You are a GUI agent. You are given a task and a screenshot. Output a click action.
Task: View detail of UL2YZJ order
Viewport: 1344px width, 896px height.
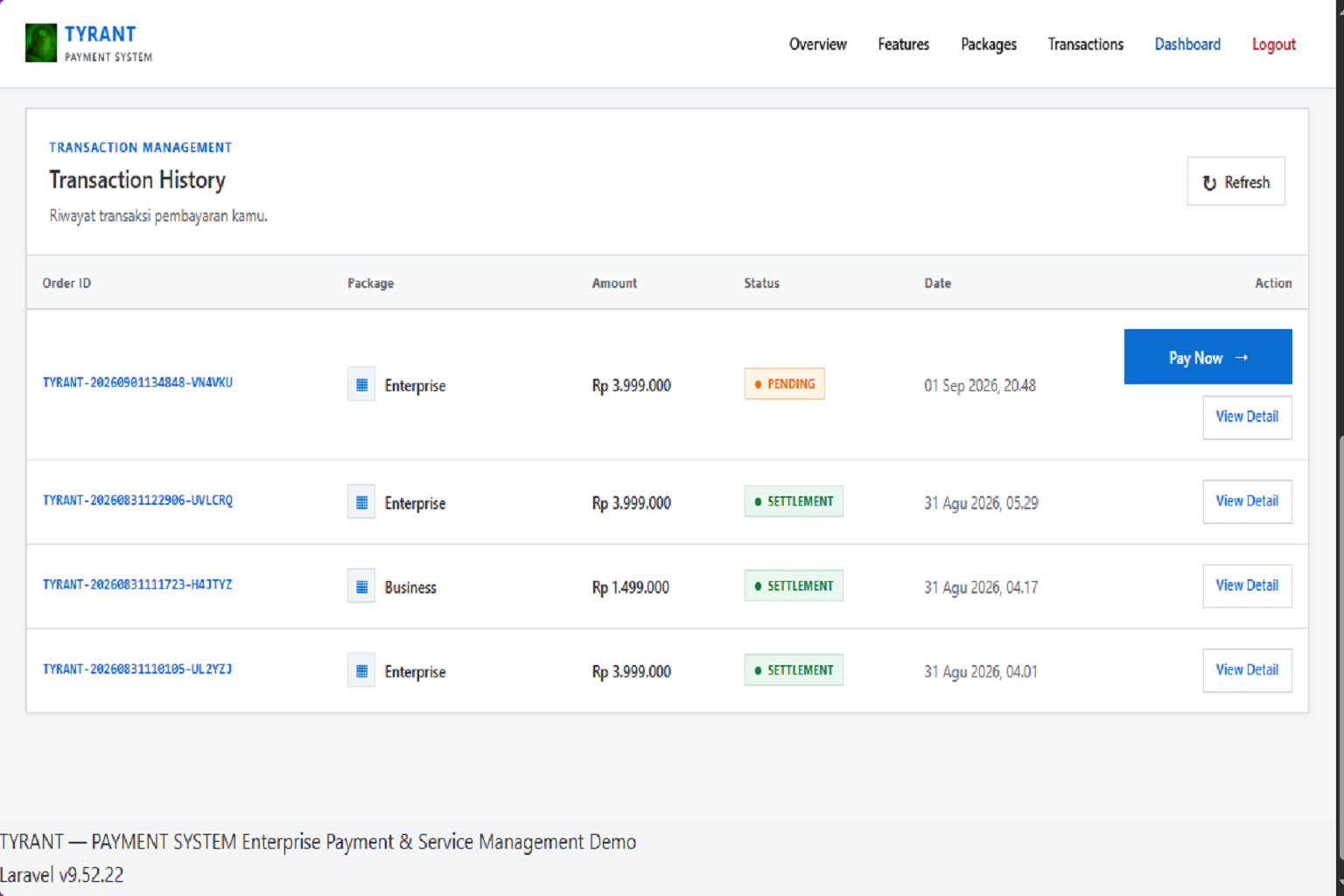1247,670
